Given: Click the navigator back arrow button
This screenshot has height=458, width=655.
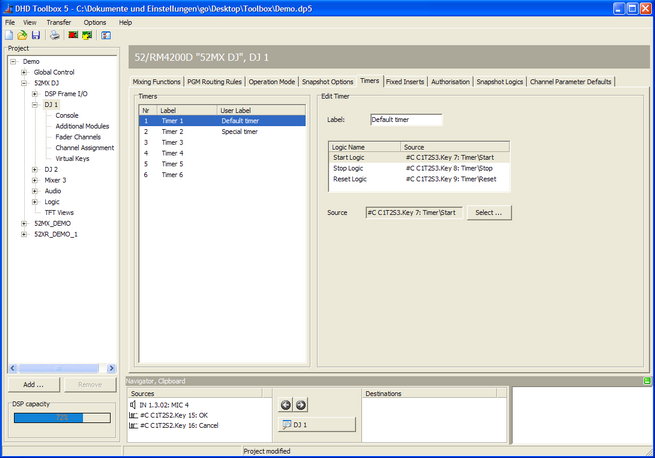Looking at the screenshot, I should point(285,405).
